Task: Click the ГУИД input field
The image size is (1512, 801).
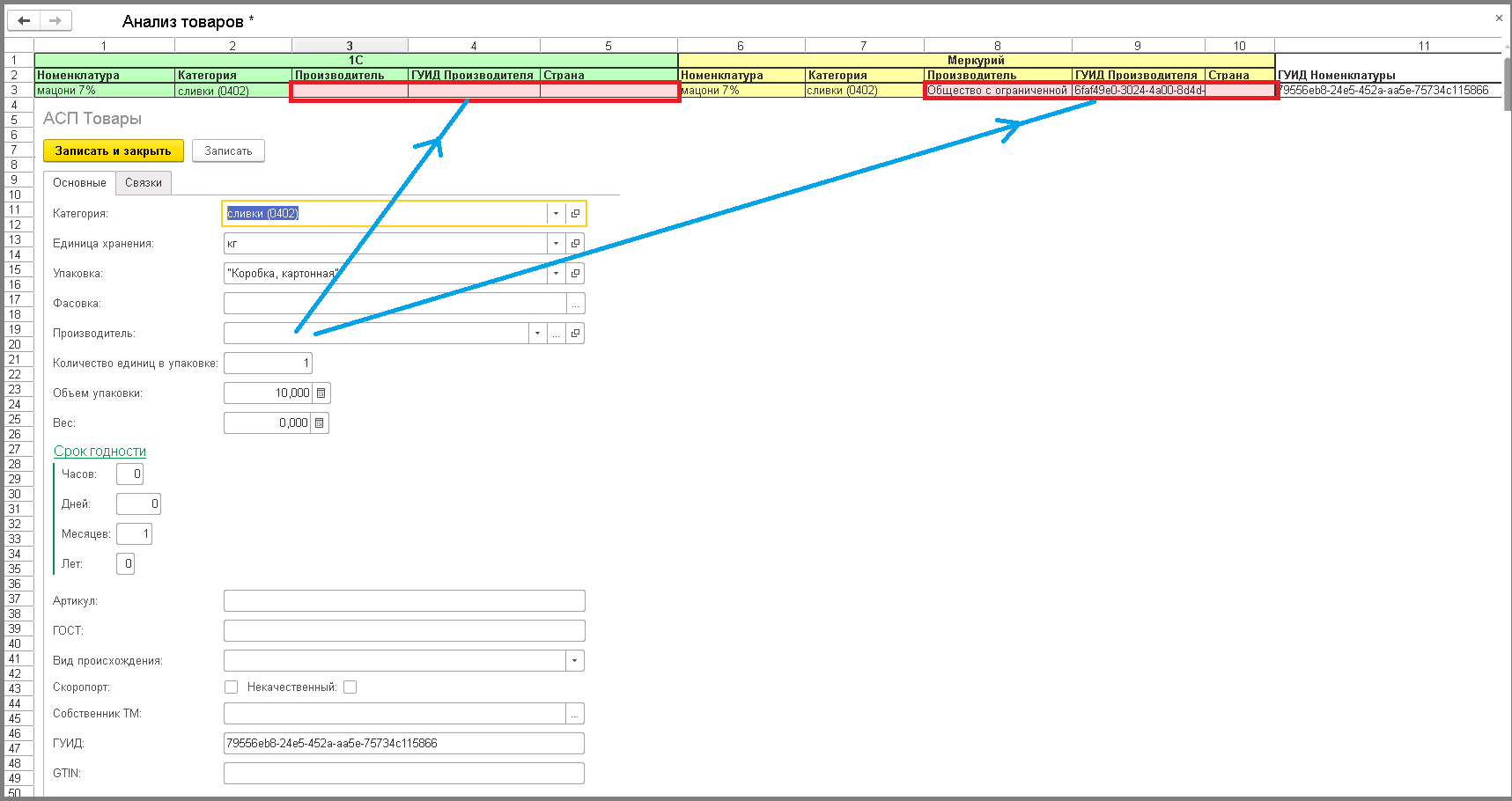Action: pyautogui.click(x=404, y=743)
